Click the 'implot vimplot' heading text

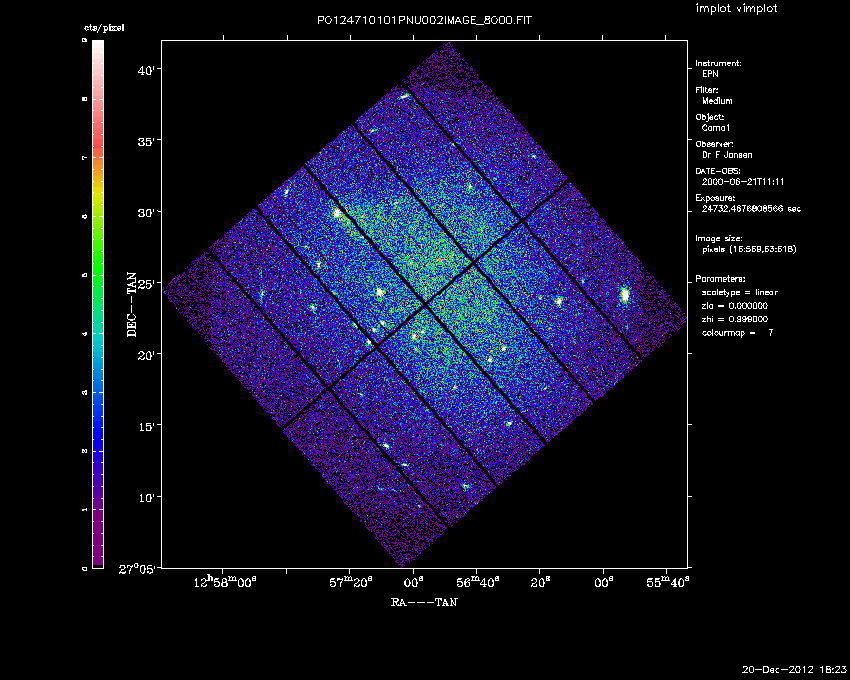736,9
